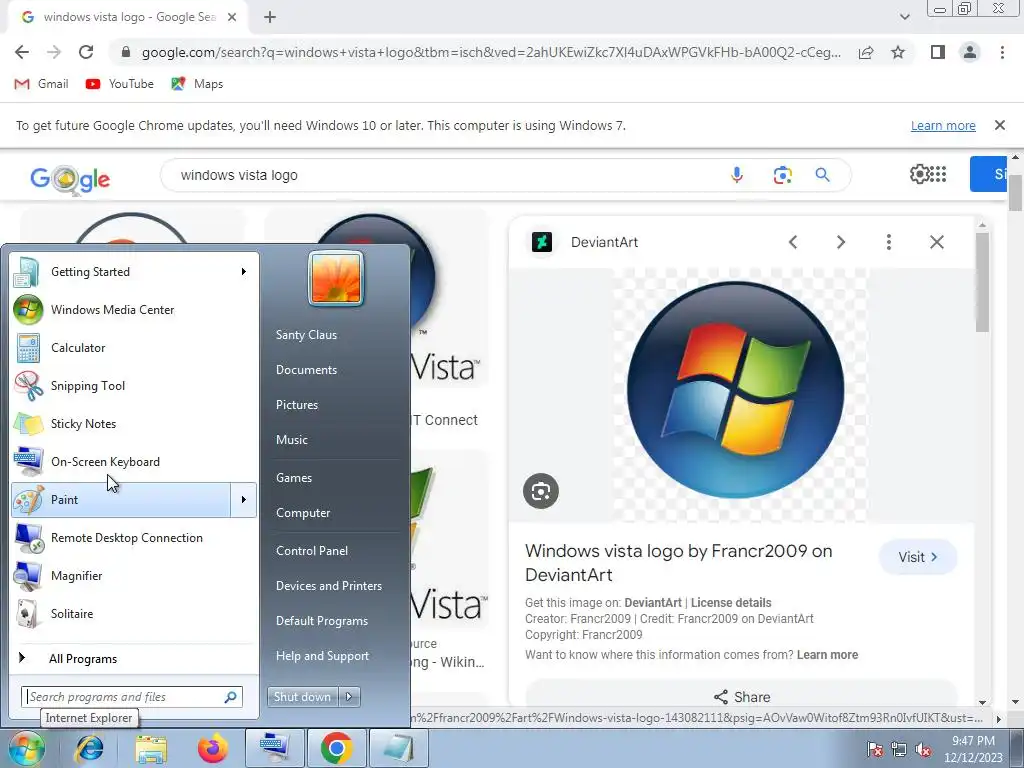This screenshot has height=768, width=1024.
Task: Open a new Chrome tab
Action: tap(270, 18)
